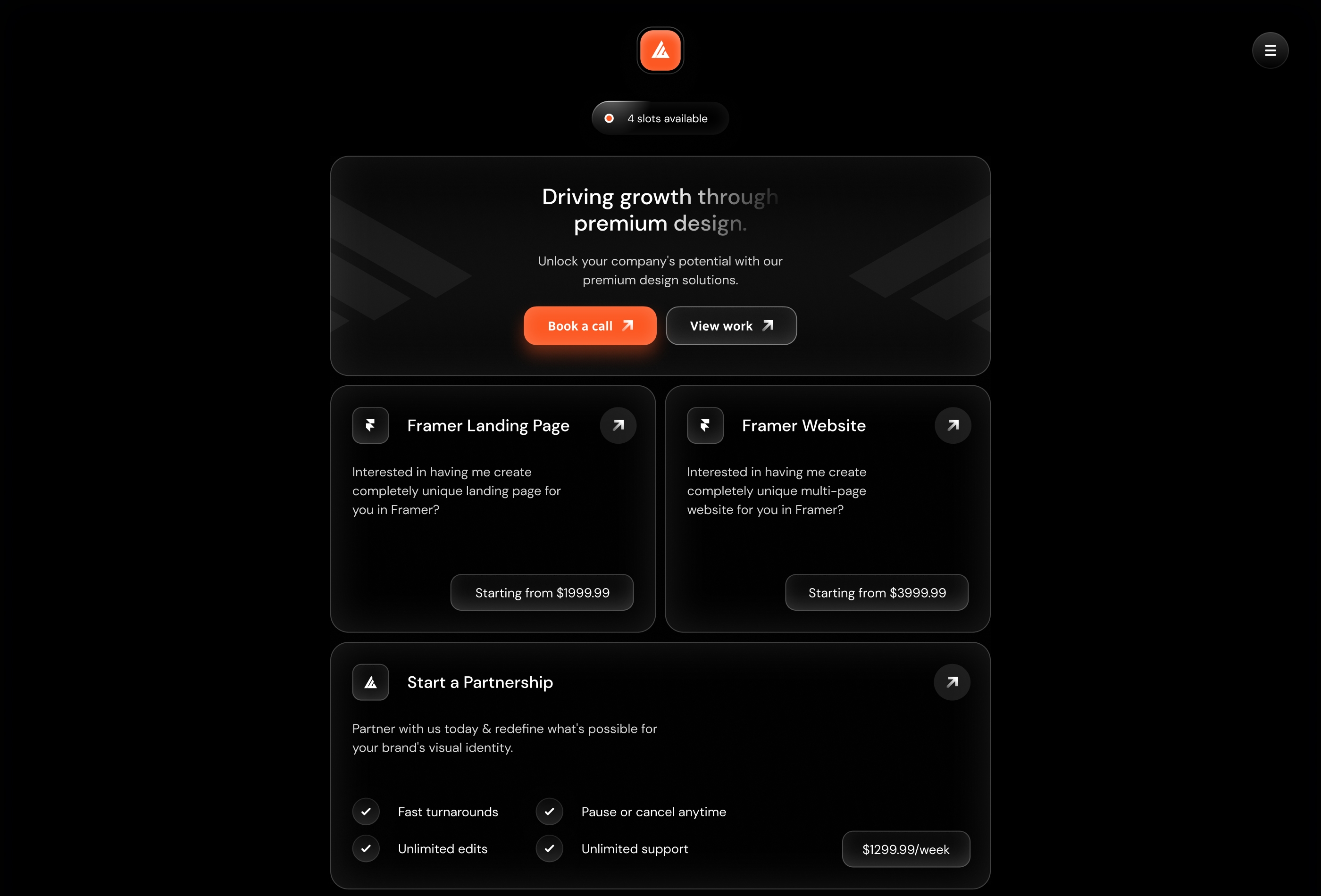The image size is (1321, 896).
Task: Click the Framer icon on Website card
Action: click(705, 425)
